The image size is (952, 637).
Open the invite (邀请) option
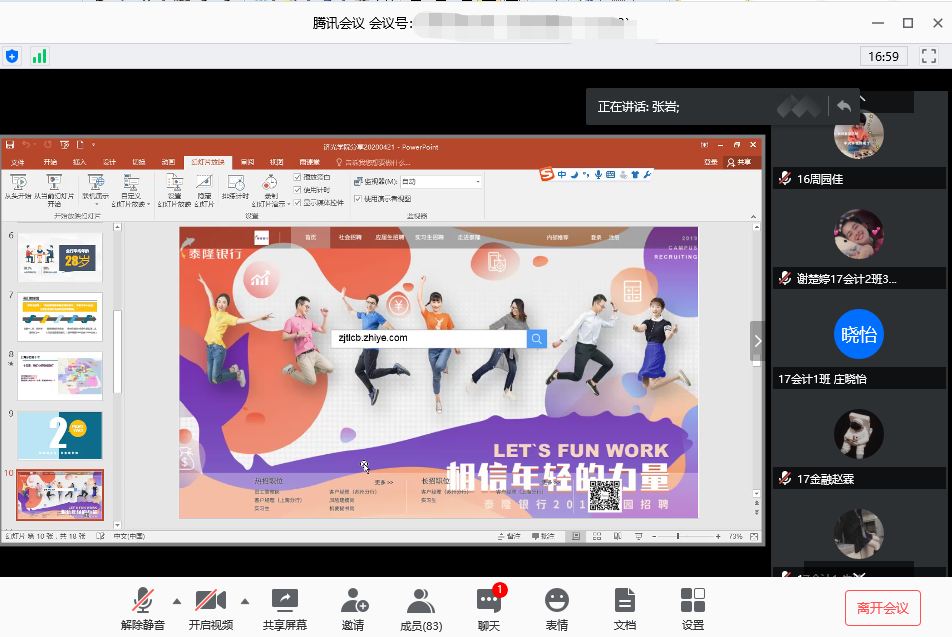[353, 609]
